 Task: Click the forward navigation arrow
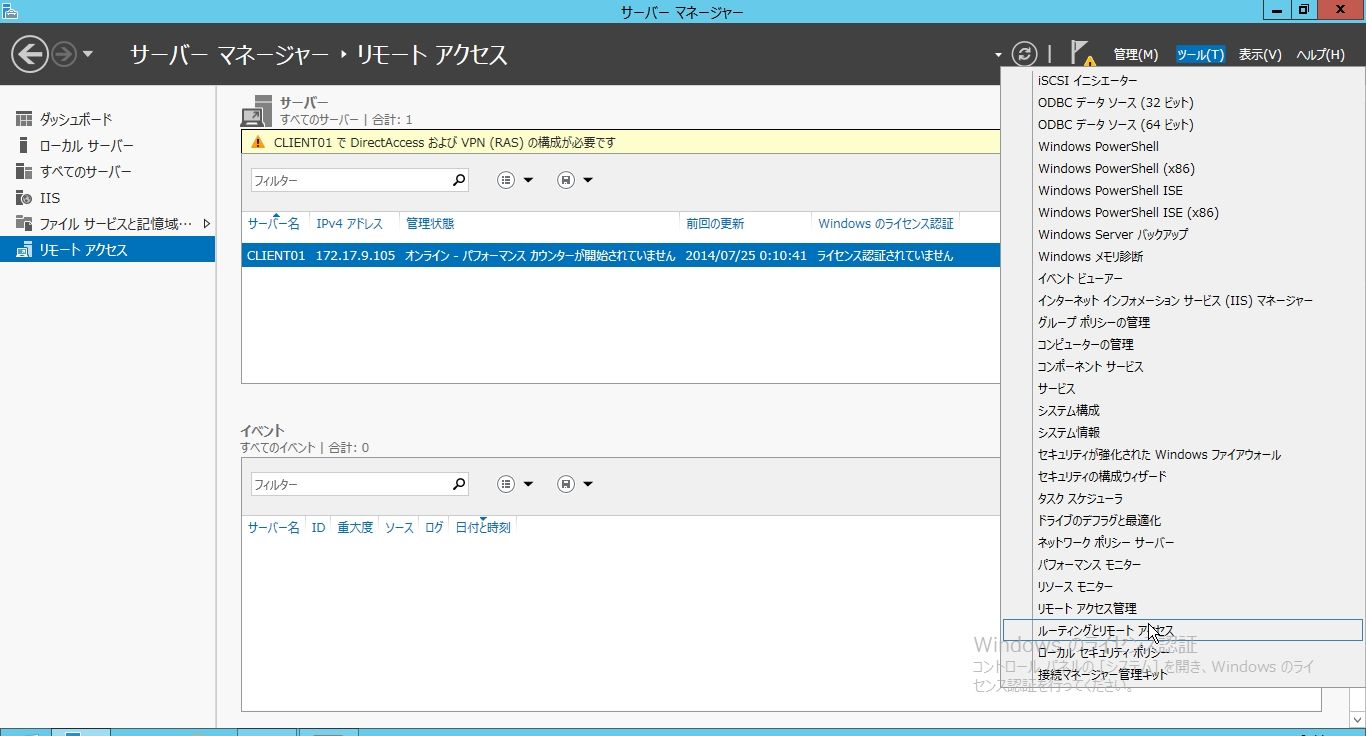(63, 54)
